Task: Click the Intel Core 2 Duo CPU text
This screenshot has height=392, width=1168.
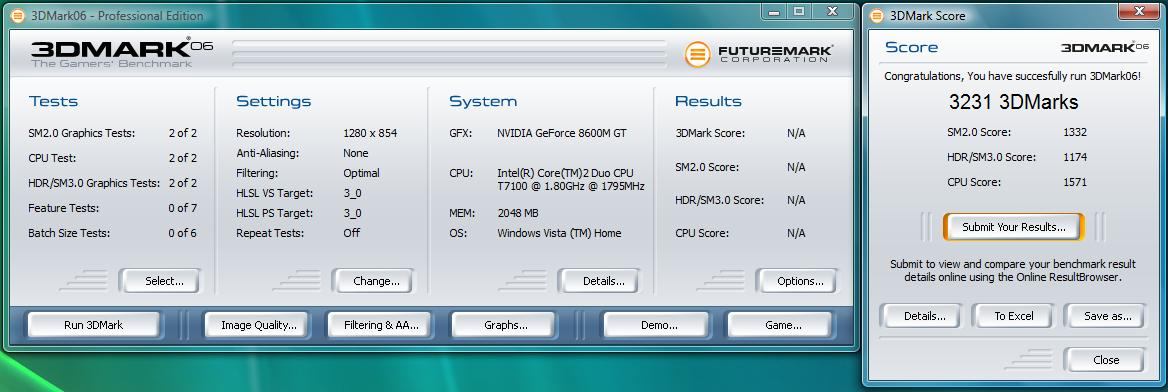Action: (571, 180)
